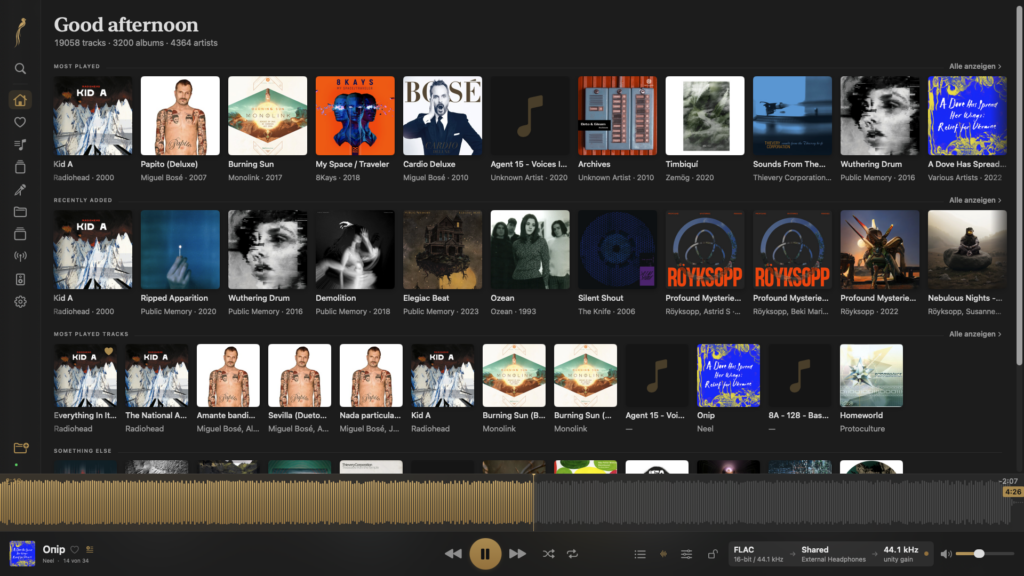
Task: Toggle the waveform display icon
Action: pos(663,554)
